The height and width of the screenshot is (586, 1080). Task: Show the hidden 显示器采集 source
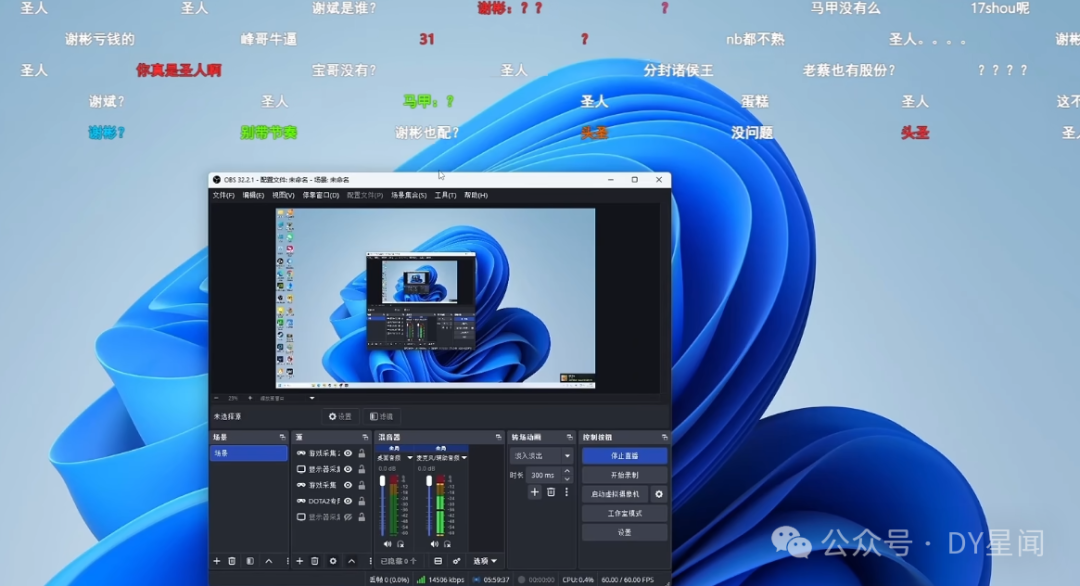click(x=348, y=517)
